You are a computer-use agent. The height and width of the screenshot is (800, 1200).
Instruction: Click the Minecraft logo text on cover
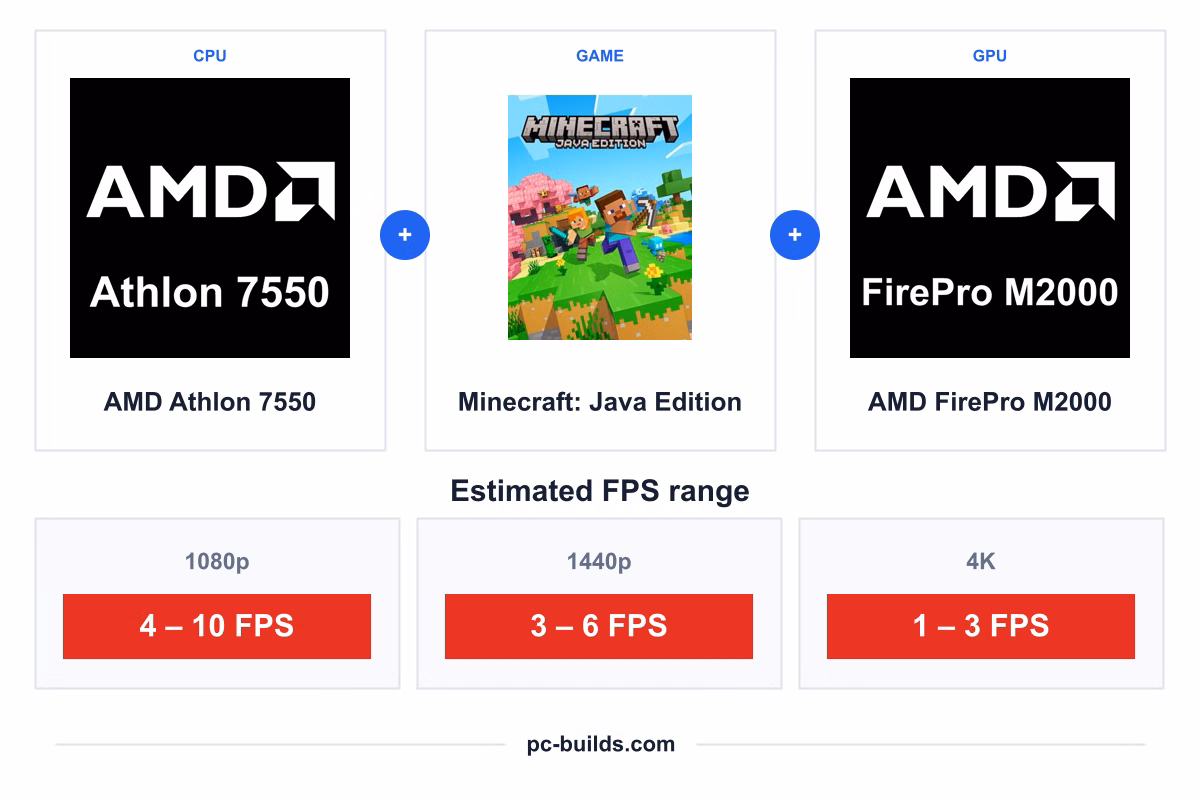pyautogui.click(x=601, y=131)
